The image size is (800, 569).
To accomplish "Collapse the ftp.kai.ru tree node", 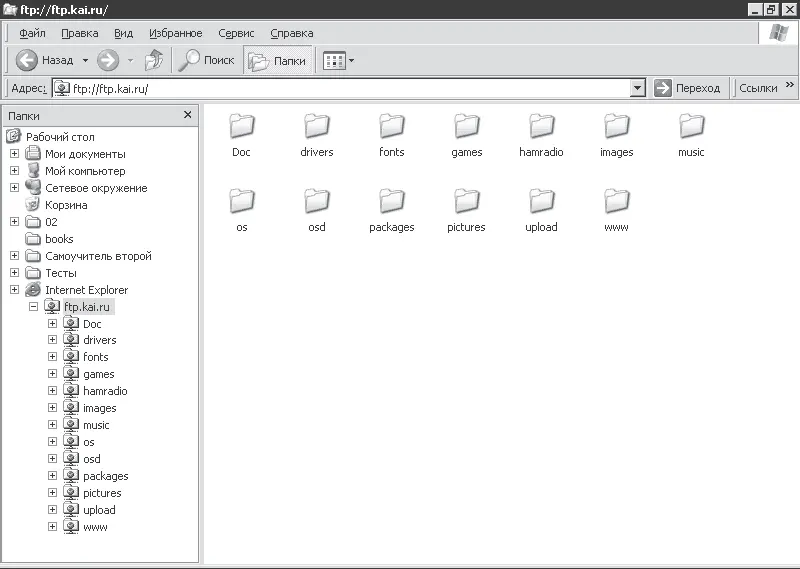I will pos(34,307).
